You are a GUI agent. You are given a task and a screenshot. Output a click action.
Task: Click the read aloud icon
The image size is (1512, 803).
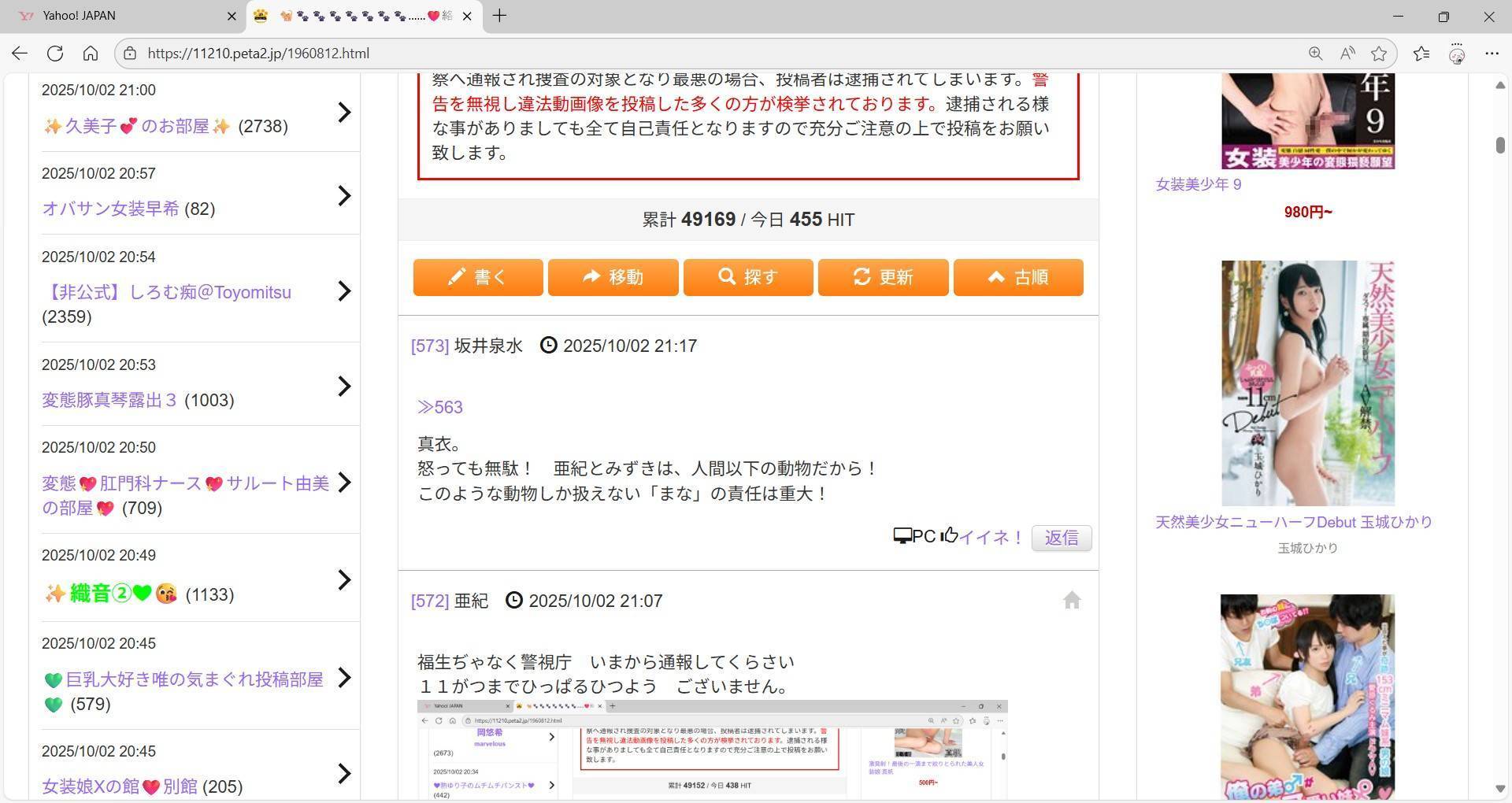click(x=1347, y=54)
